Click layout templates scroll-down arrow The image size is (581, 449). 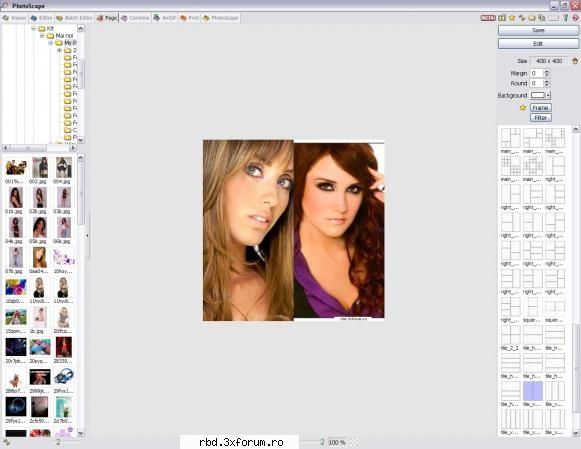[576, 433]
